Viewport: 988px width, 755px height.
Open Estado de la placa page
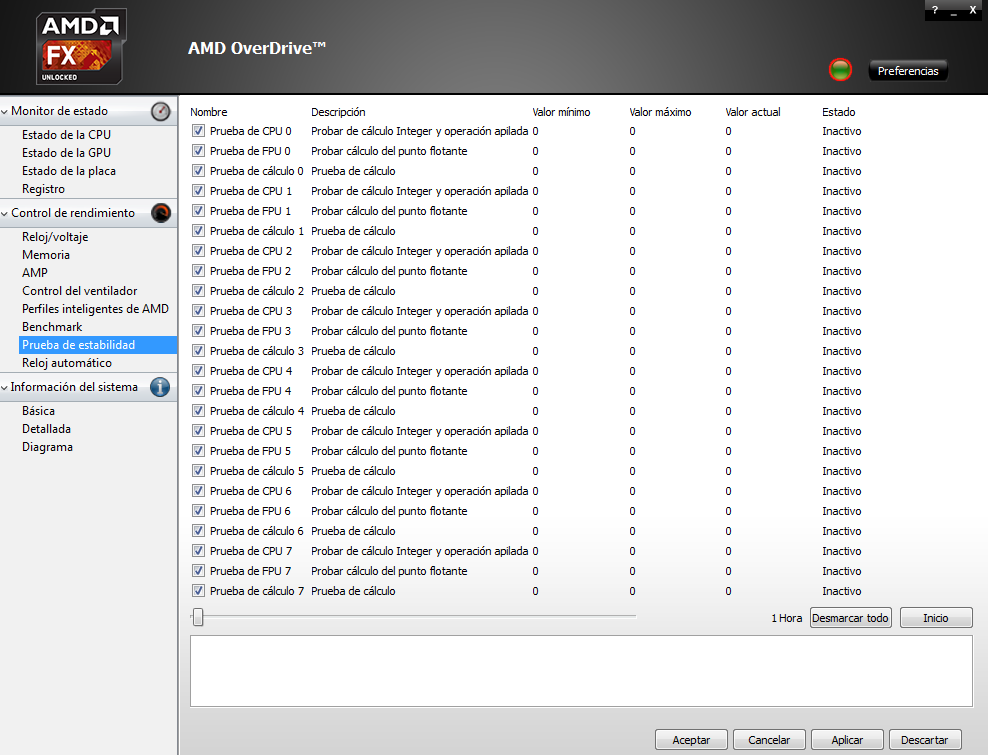[69, 171]
